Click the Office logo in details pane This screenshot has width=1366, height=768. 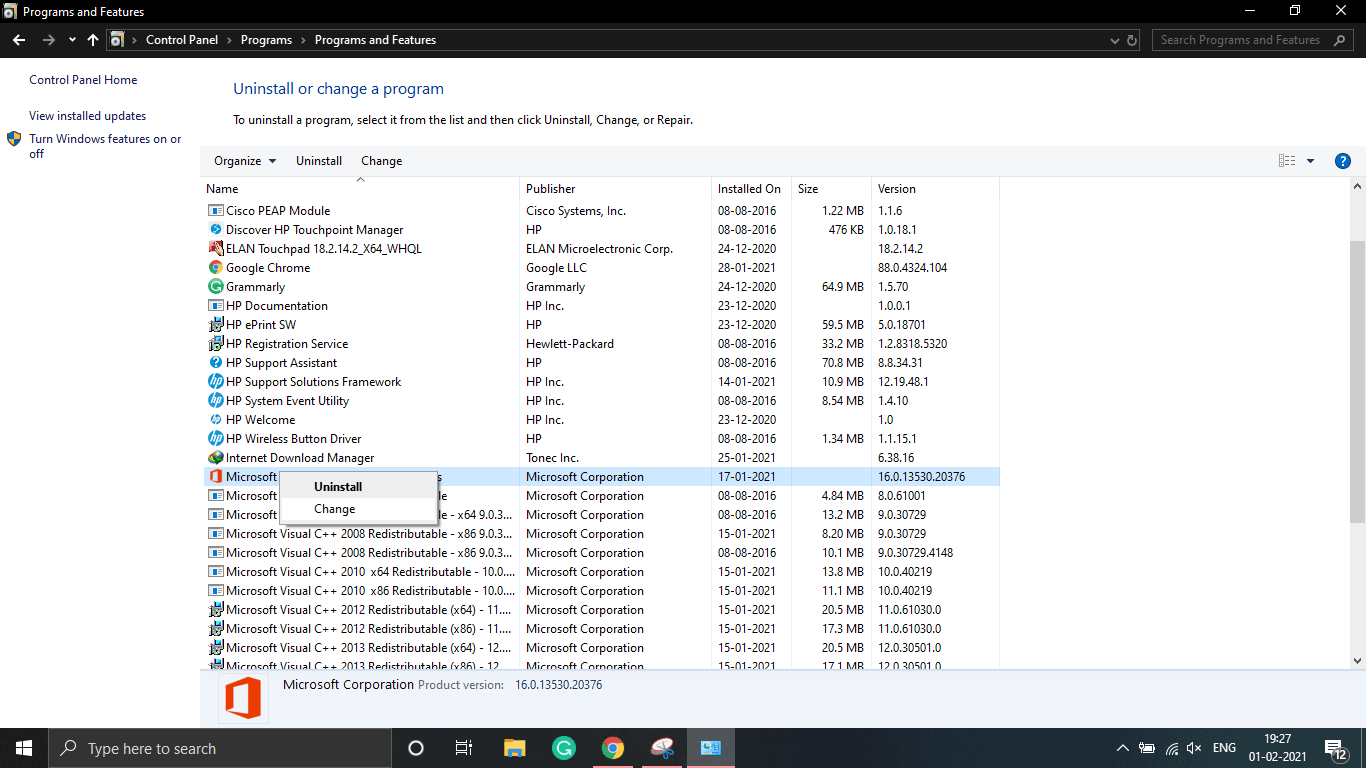242,698
